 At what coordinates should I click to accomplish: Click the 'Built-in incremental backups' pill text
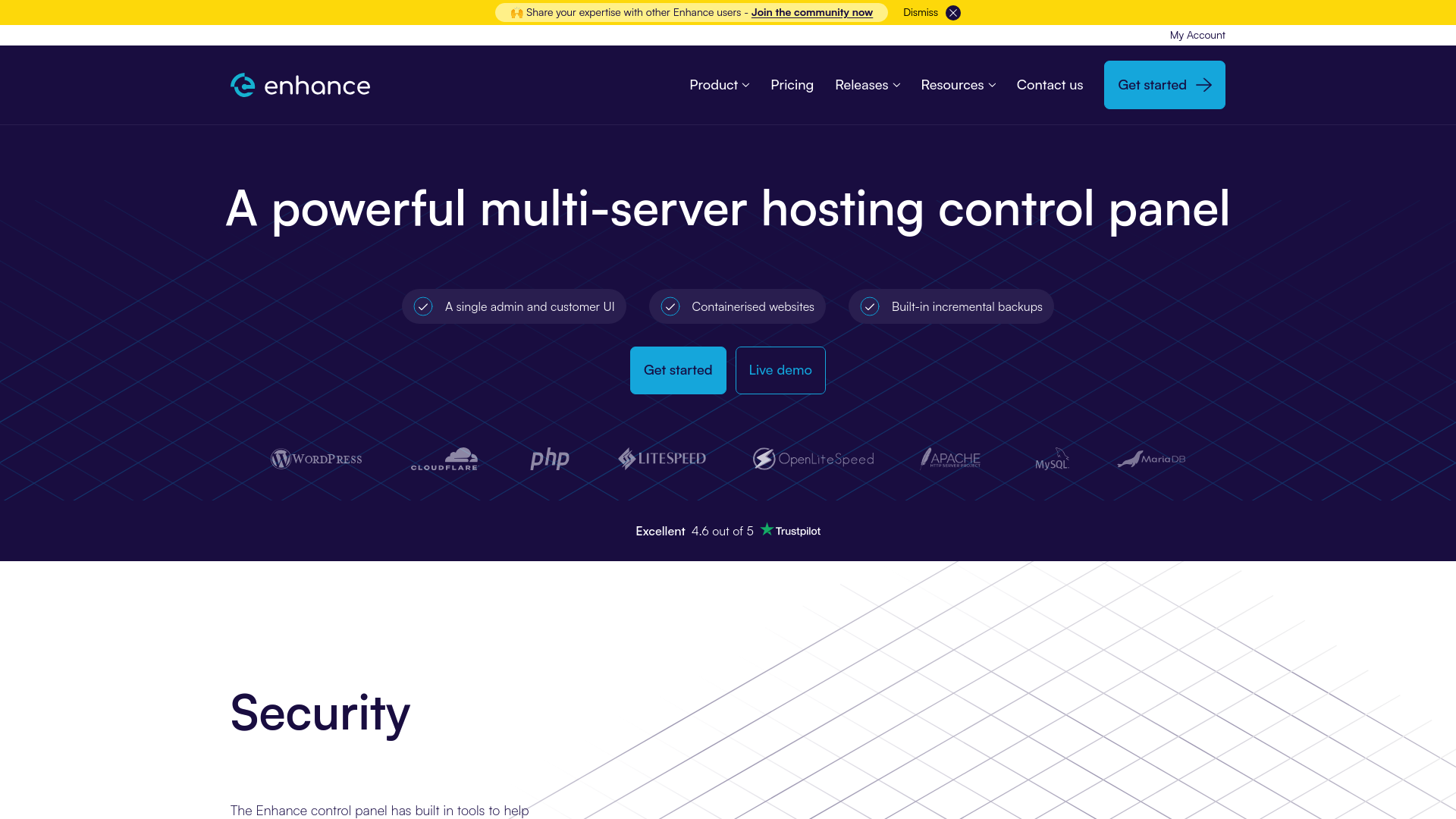point(967,306)
